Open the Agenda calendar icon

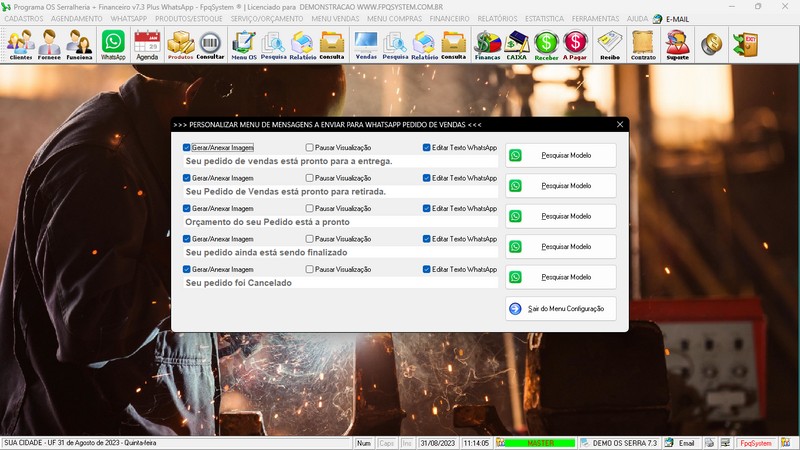tap(147, 45)
